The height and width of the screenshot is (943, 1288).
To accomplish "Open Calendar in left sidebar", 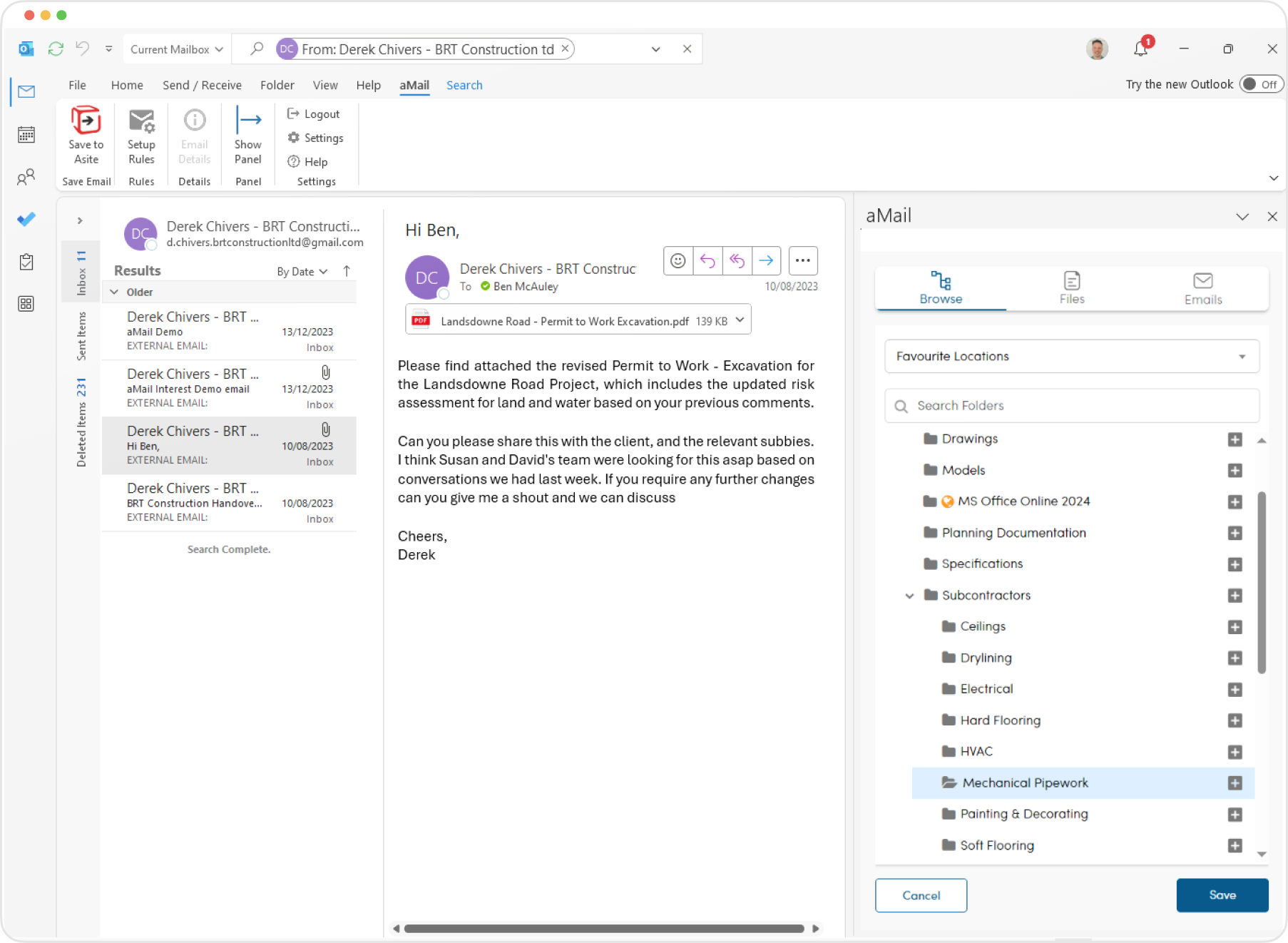I will pyautogui.click(x=26, y=135).
